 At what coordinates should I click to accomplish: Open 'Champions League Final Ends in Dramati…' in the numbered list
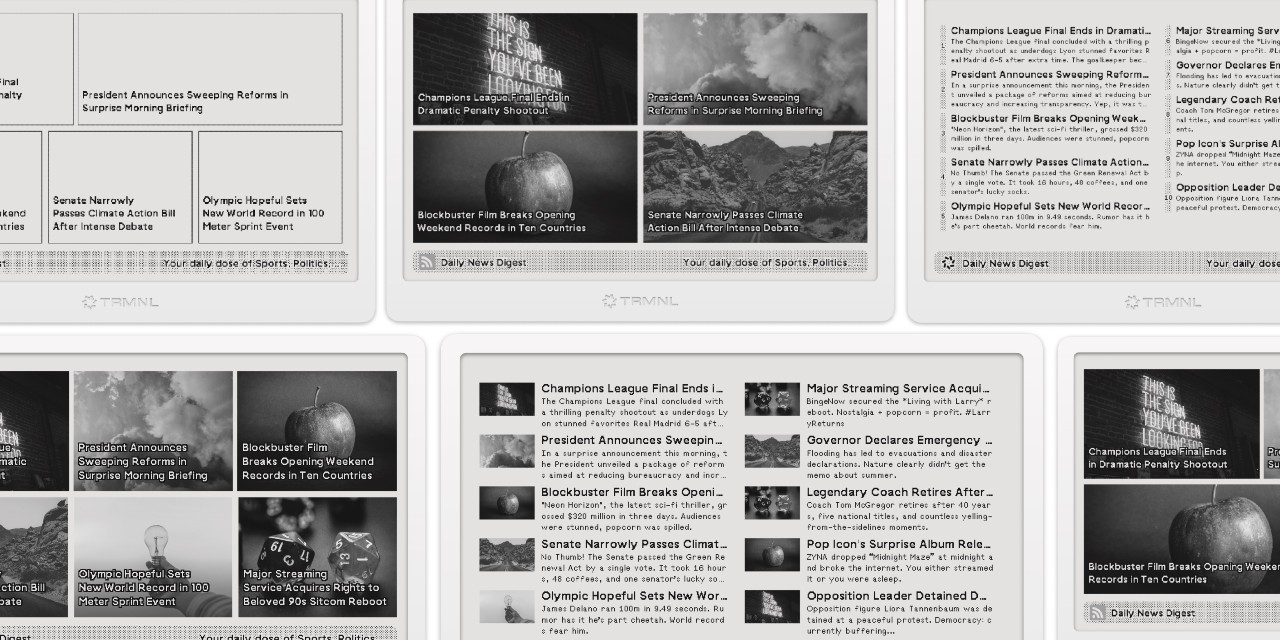click(1050, 31)
